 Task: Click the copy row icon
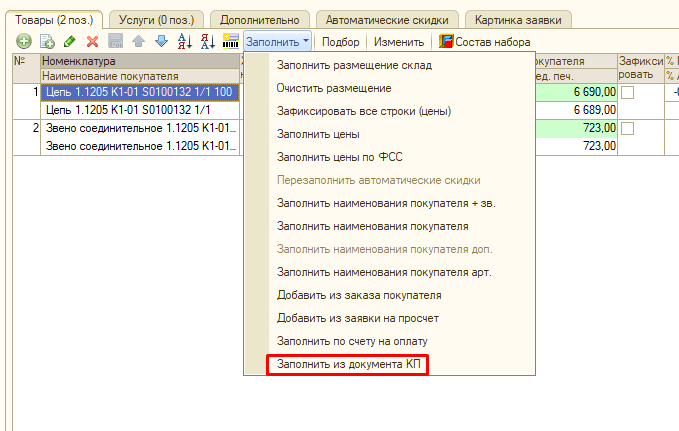pyautogui.click(x=47, y=42)
